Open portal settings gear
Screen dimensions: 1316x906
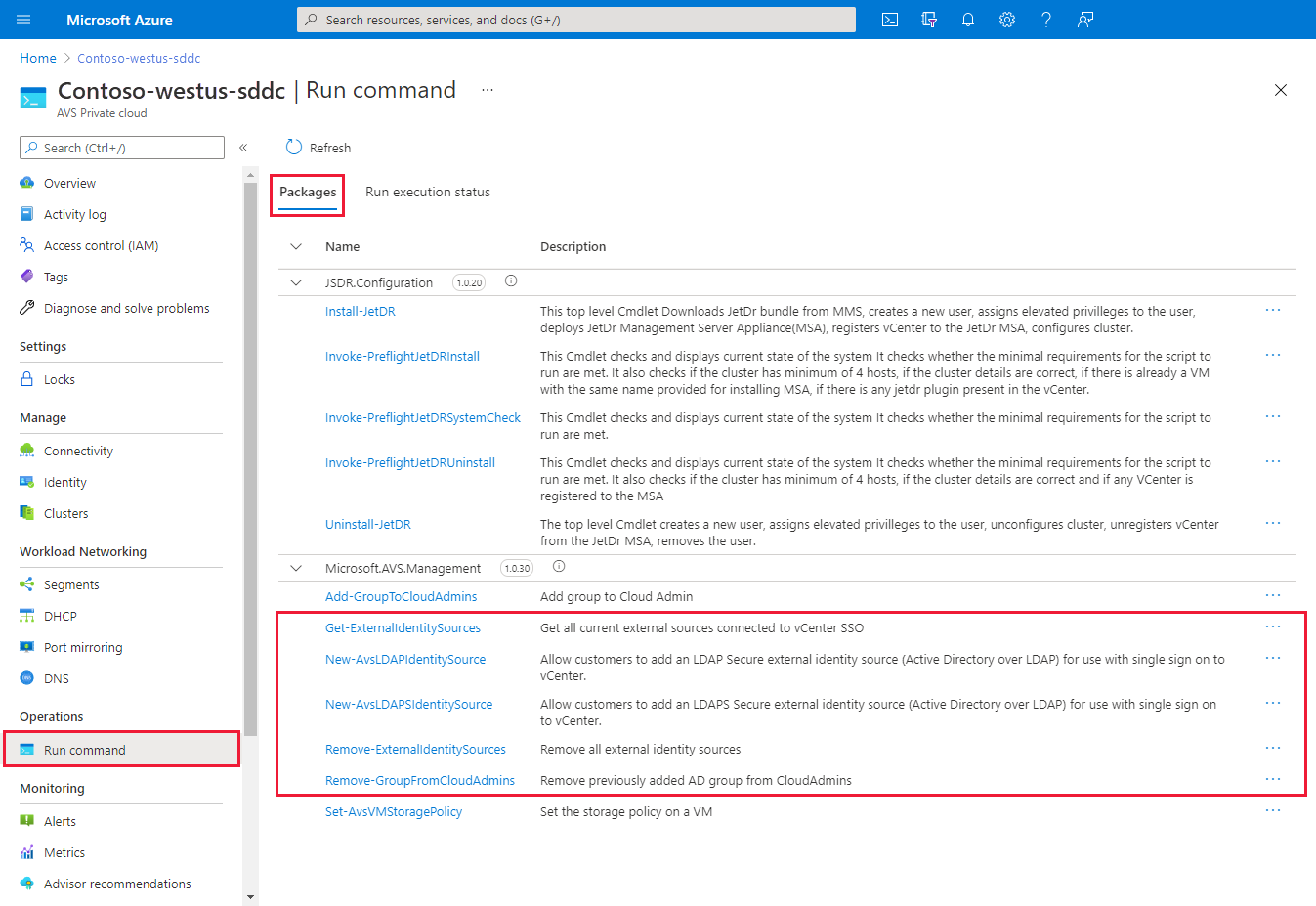click(x=1007, y=20)
